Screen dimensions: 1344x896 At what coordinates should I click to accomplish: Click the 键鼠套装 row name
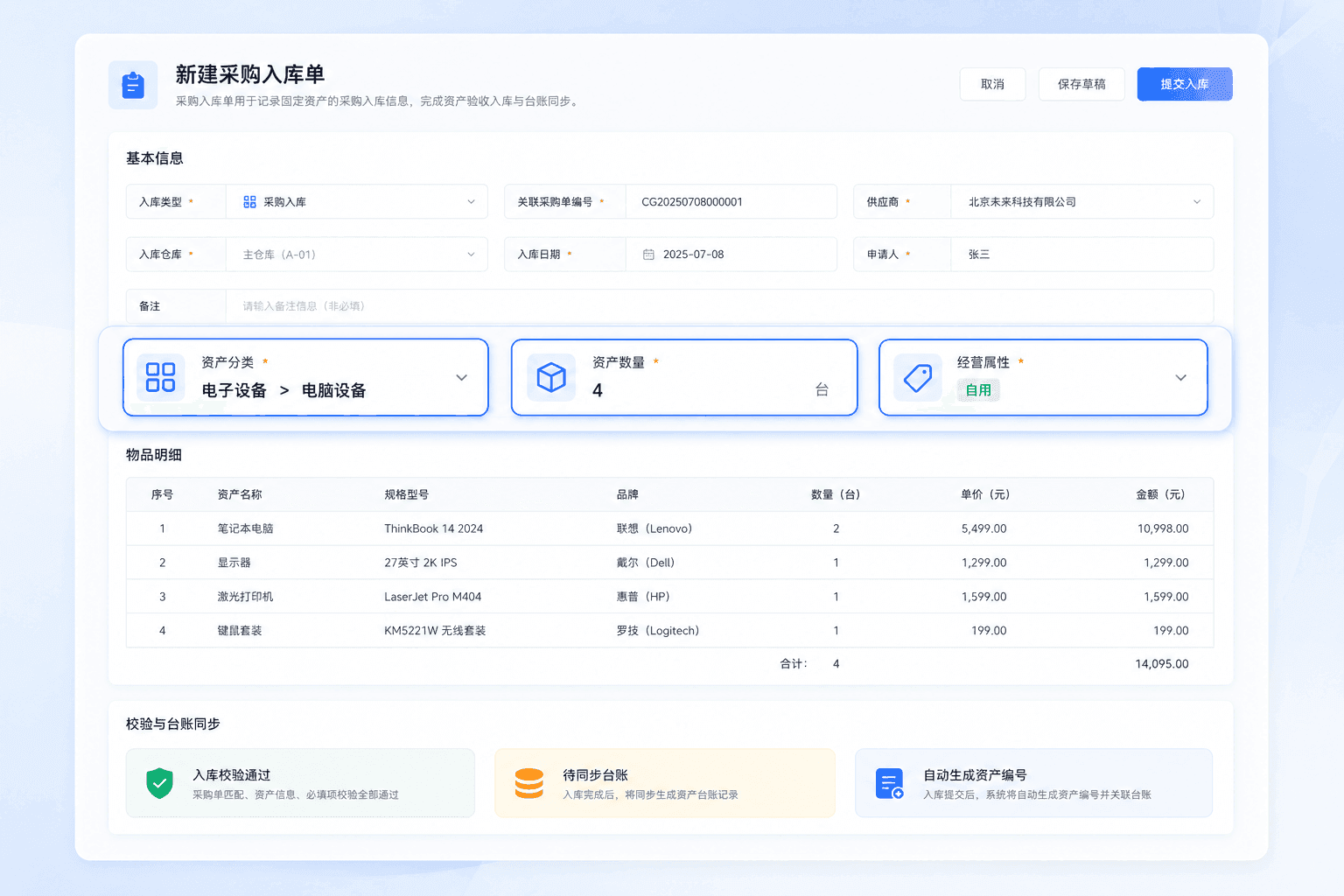[x=240, y=631]
